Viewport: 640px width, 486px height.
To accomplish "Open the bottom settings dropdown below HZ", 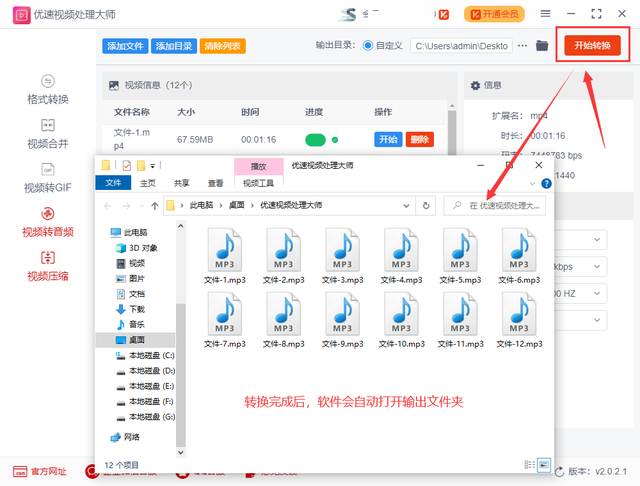I will pyautogui.click(x=597, y=320).
